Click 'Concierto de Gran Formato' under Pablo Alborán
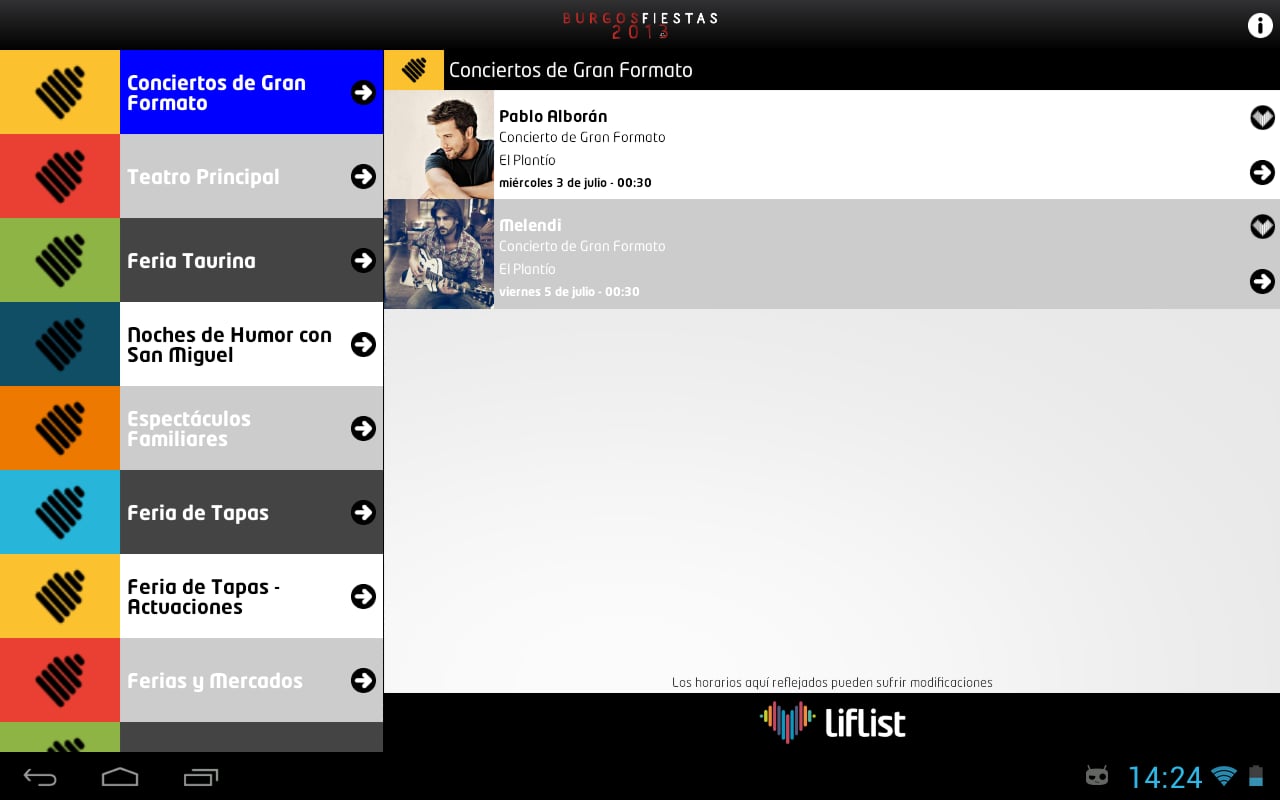The height and width of the screenshot is (800, 1280). (582, 137)
